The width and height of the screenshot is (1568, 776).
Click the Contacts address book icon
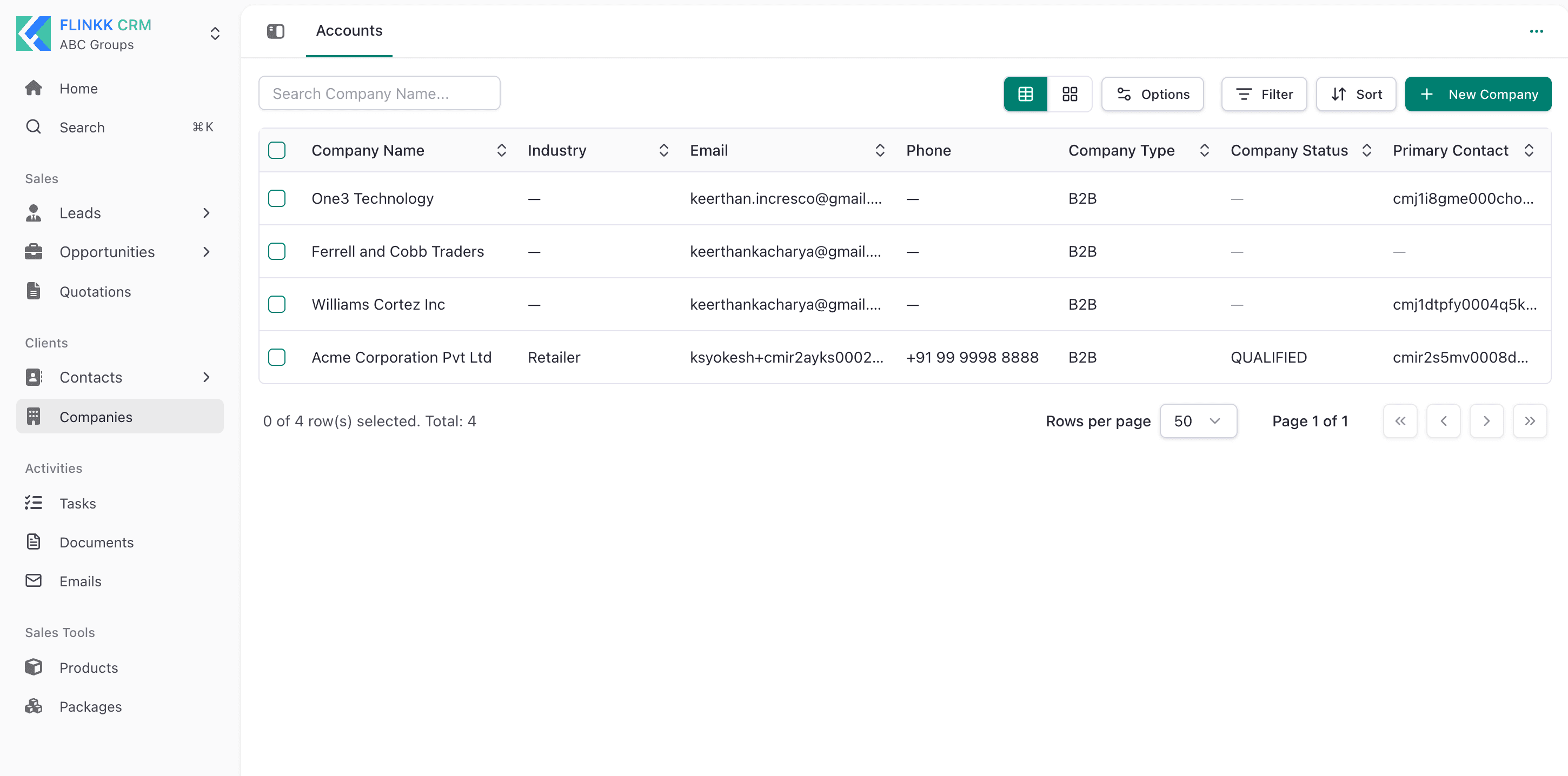34,377
